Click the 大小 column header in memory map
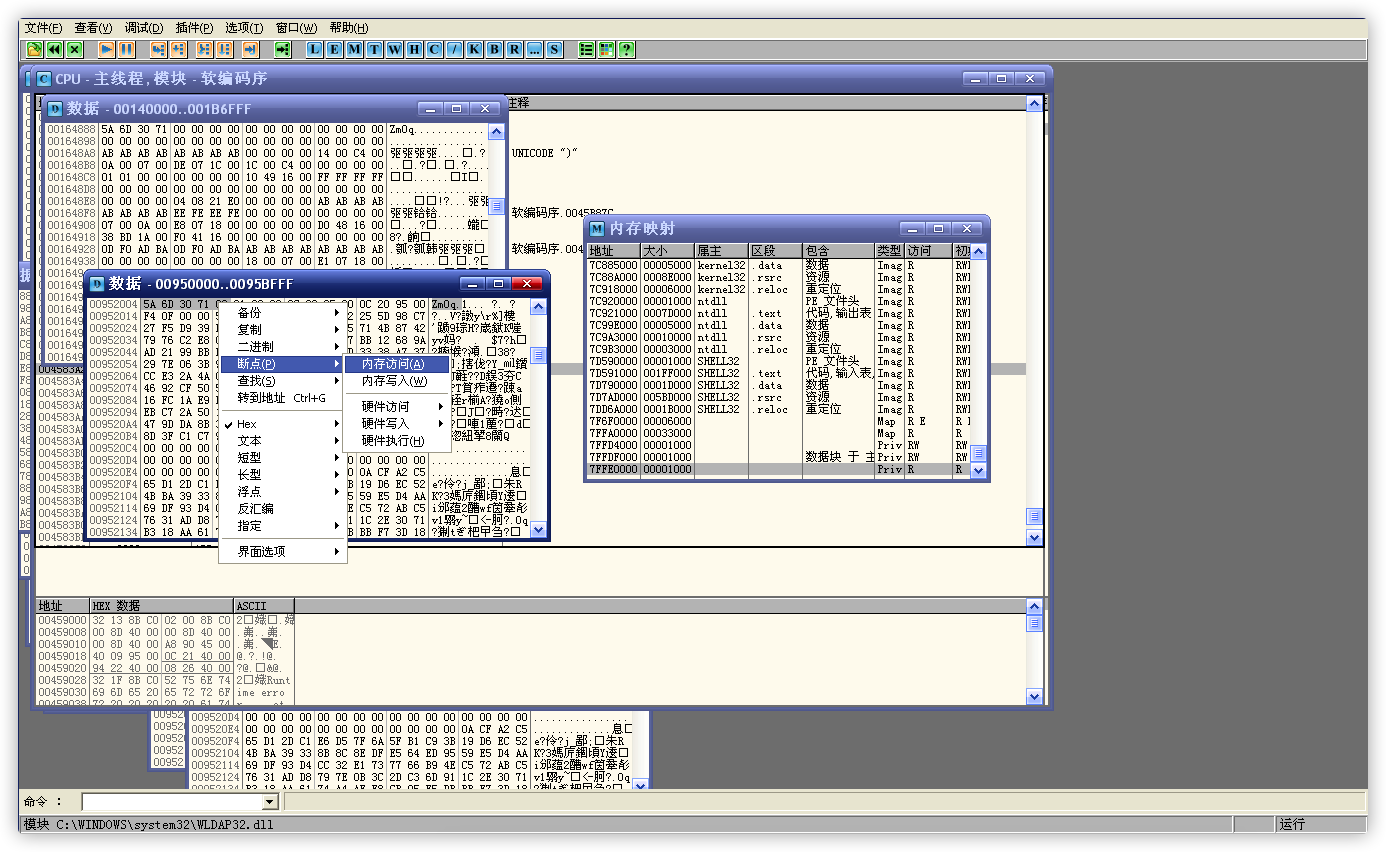 pyautogui.click(x=666, y=251)
